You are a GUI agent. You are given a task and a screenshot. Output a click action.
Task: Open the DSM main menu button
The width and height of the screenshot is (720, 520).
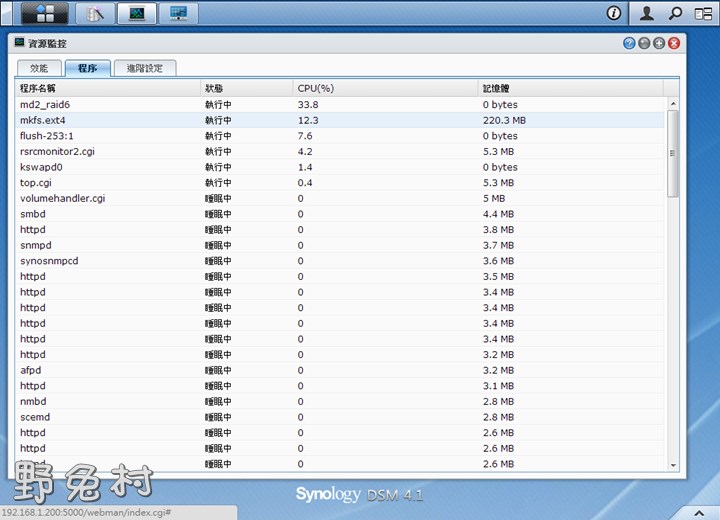(x=45, y=13)
